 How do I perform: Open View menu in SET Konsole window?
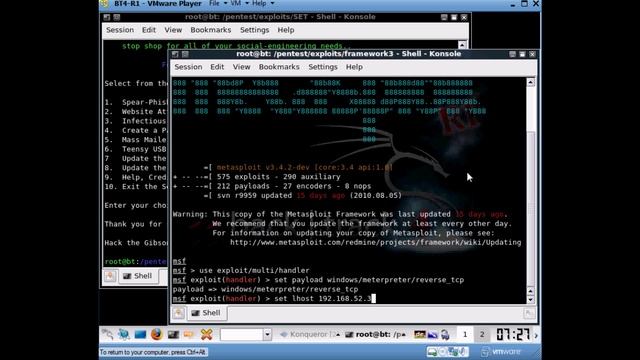point(173,30)
